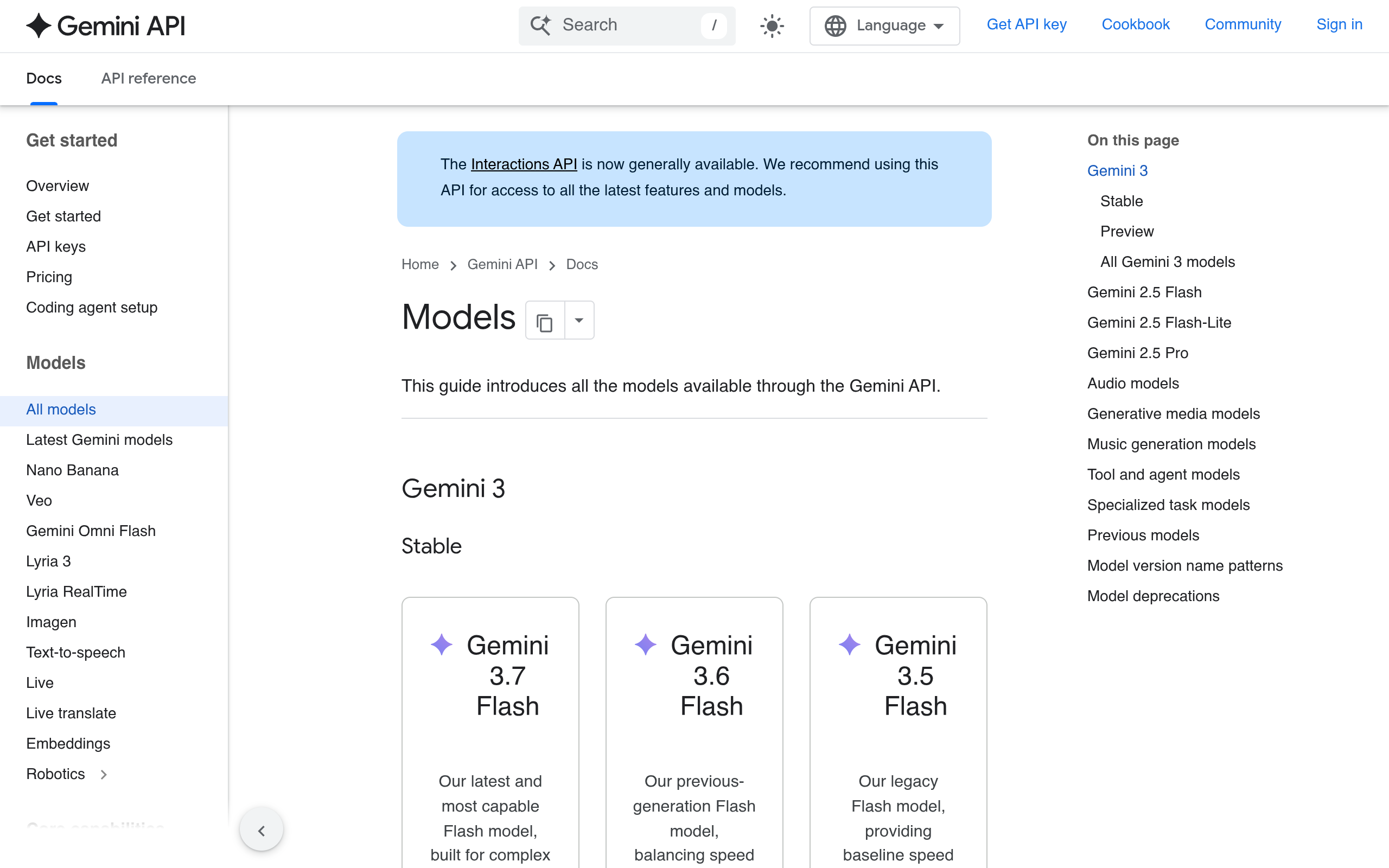Jump to Gemini 2.5 Flash-Lite section
Image resolution: width=1389 pixels, height=868 pixels.
[1159, 323]
